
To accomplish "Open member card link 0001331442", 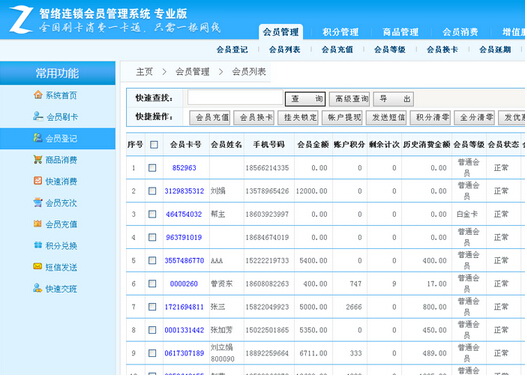I will click(184, 330).
